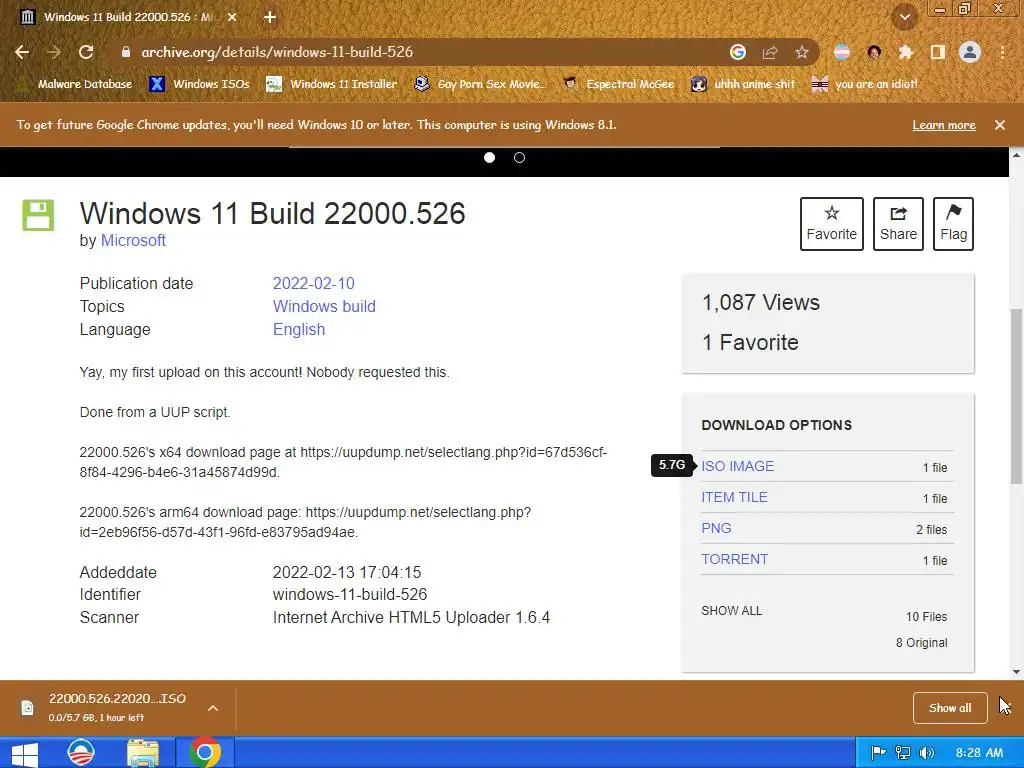Click the network tray icon

(x=903, y=753)
